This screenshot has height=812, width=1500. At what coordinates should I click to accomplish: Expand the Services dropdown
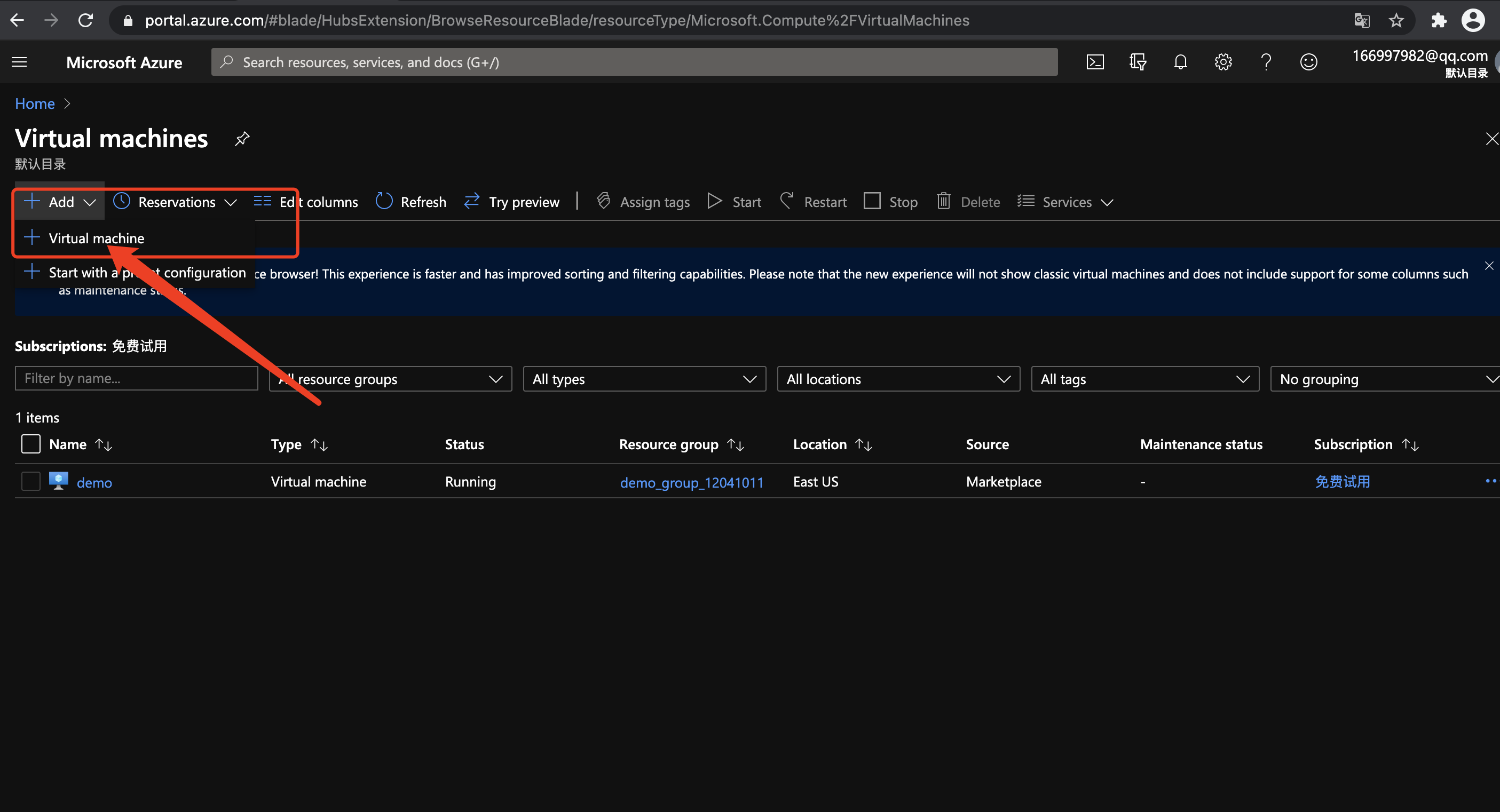click(x=1065, y=202)
